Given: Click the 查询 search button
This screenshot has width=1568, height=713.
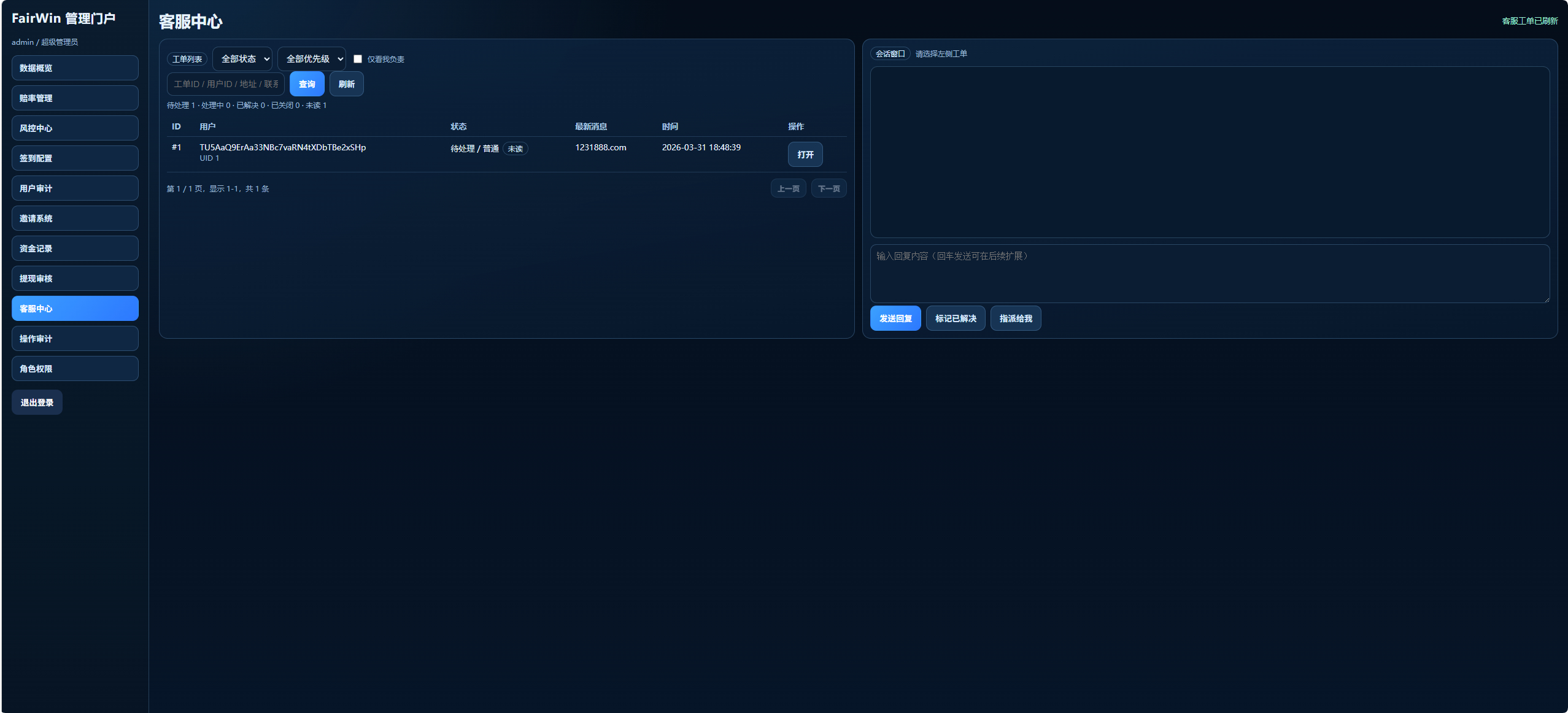Looking at the screenshot, I should (307, 84).
